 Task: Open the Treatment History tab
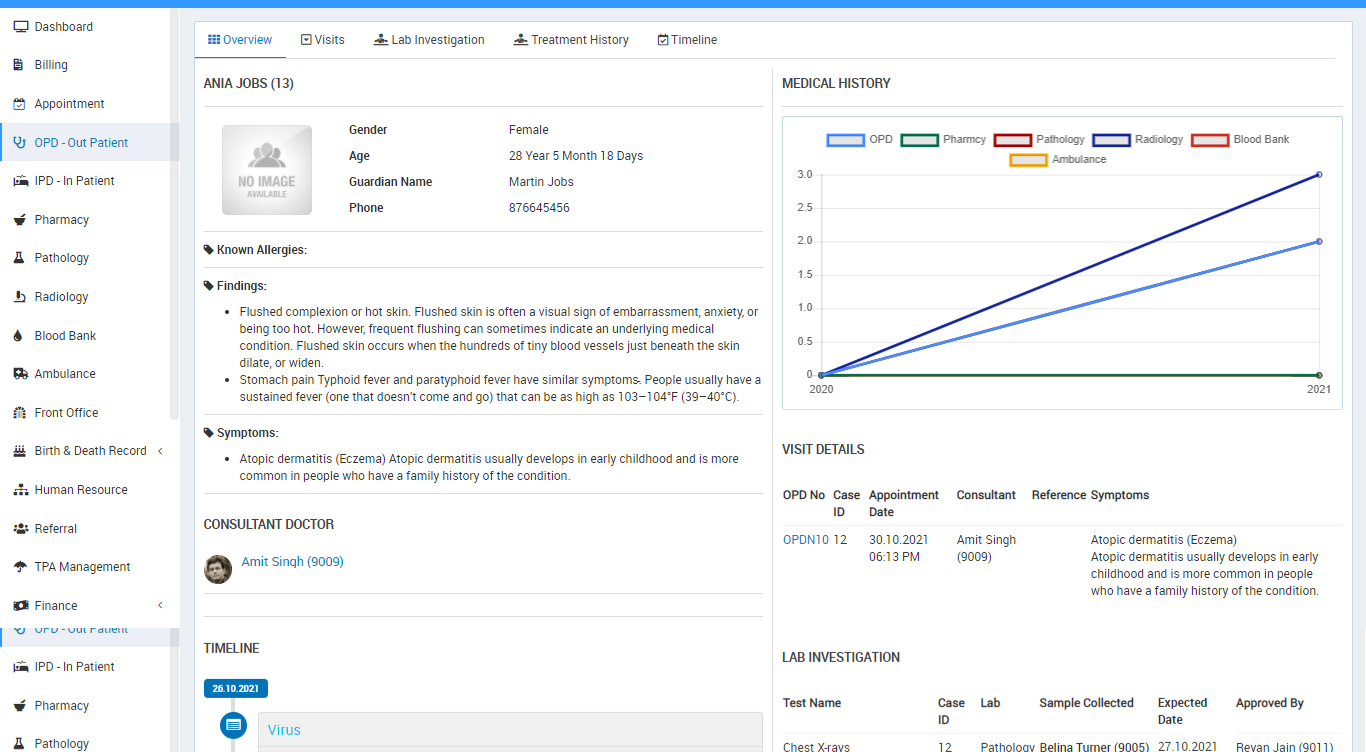(x=571, y=40)
